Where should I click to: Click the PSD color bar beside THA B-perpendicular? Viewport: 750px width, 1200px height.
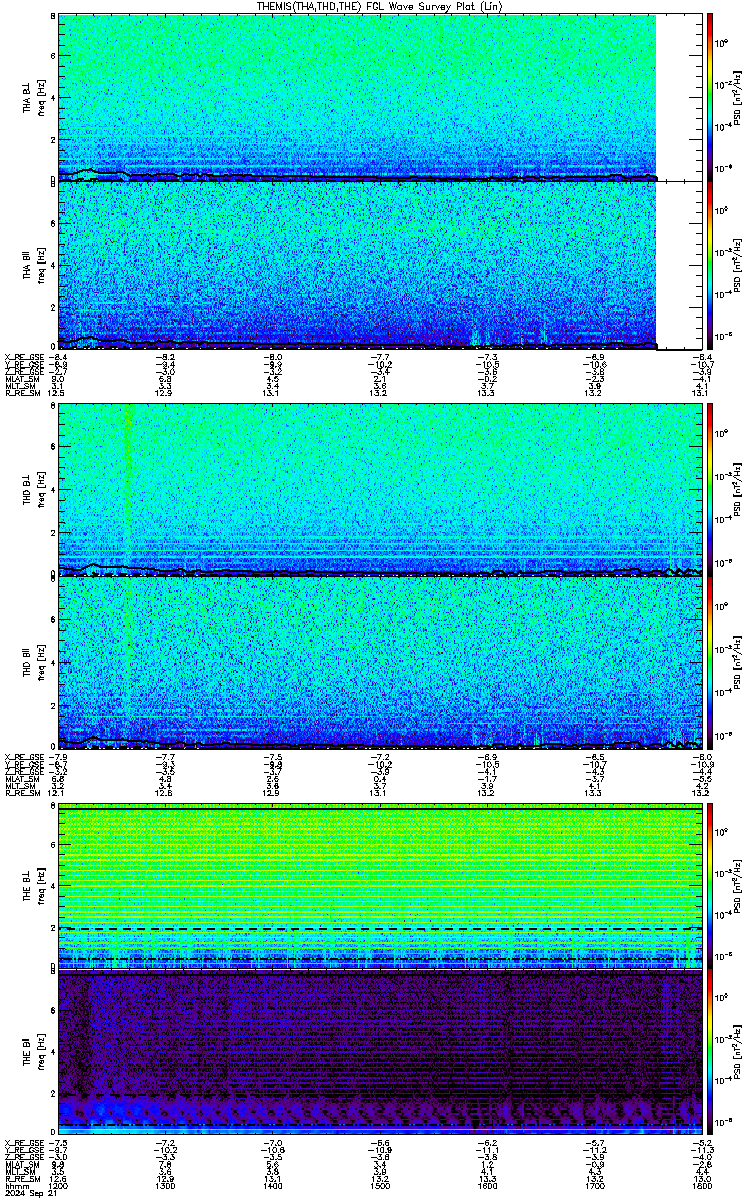click(711, 97)
